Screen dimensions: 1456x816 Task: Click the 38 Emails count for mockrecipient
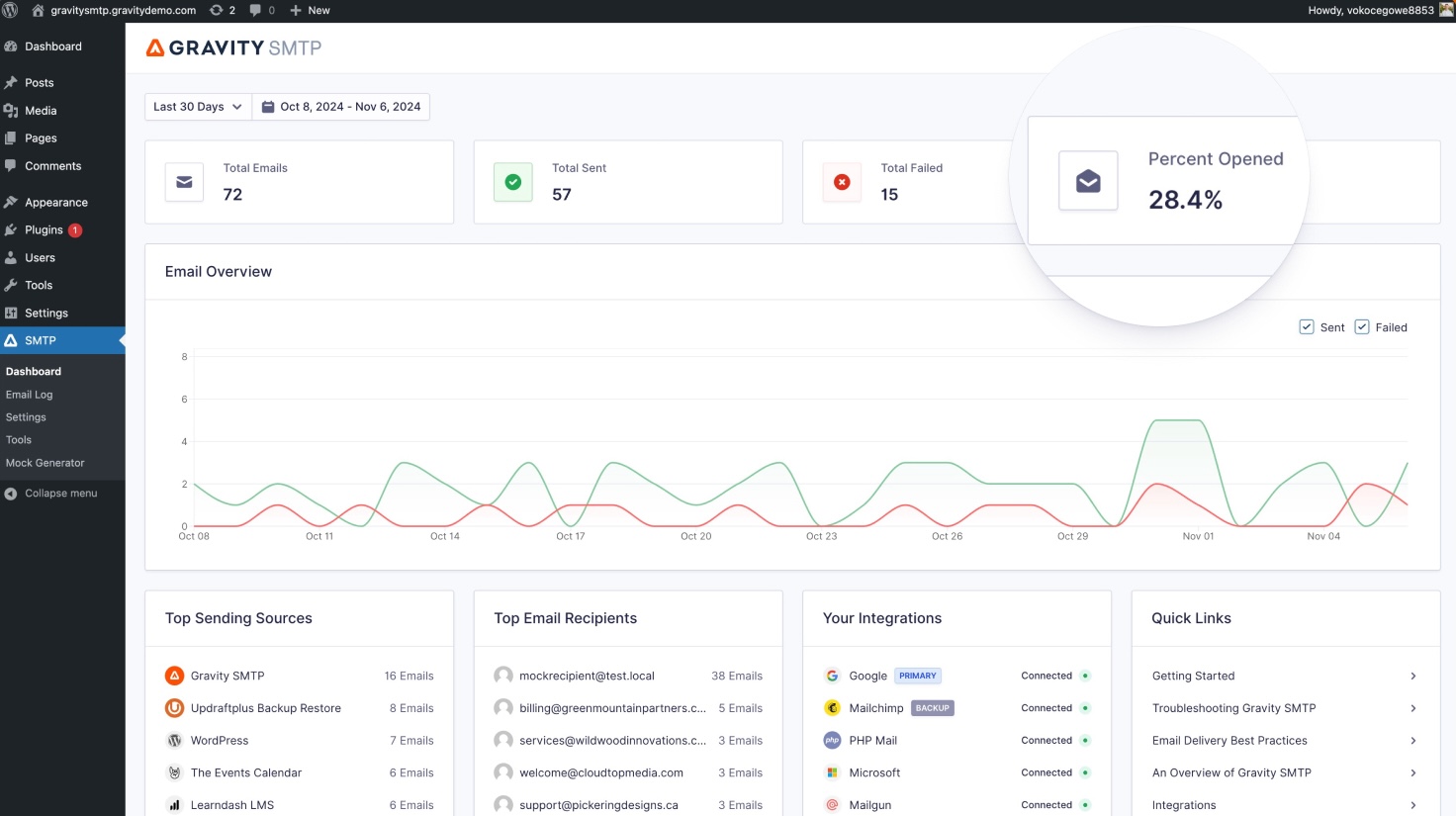pos(737,677)
